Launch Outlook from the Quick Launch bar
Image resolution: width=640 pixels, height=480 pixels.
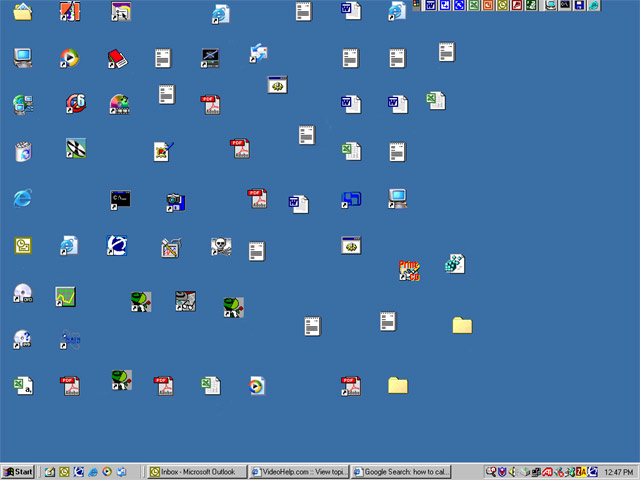click(x=64, y=472)
